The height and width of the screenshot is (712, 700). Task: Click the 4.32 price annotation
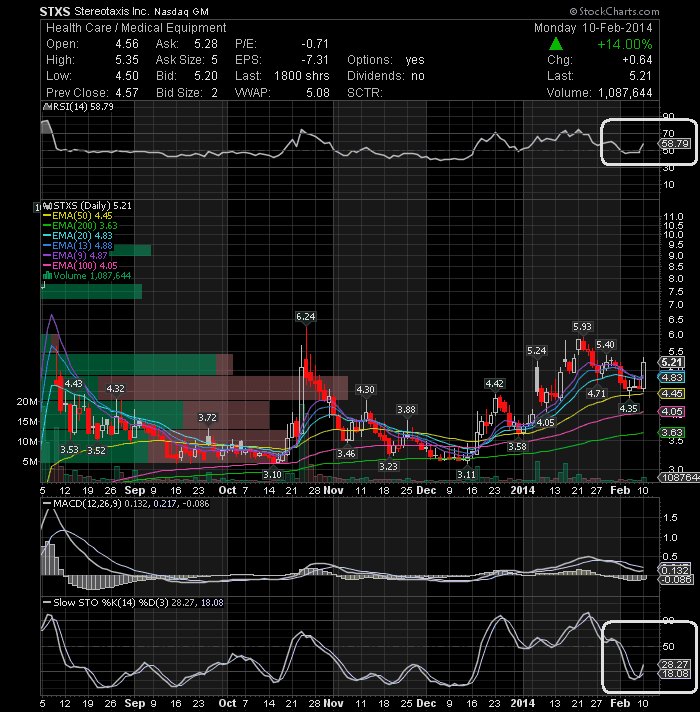115,389
